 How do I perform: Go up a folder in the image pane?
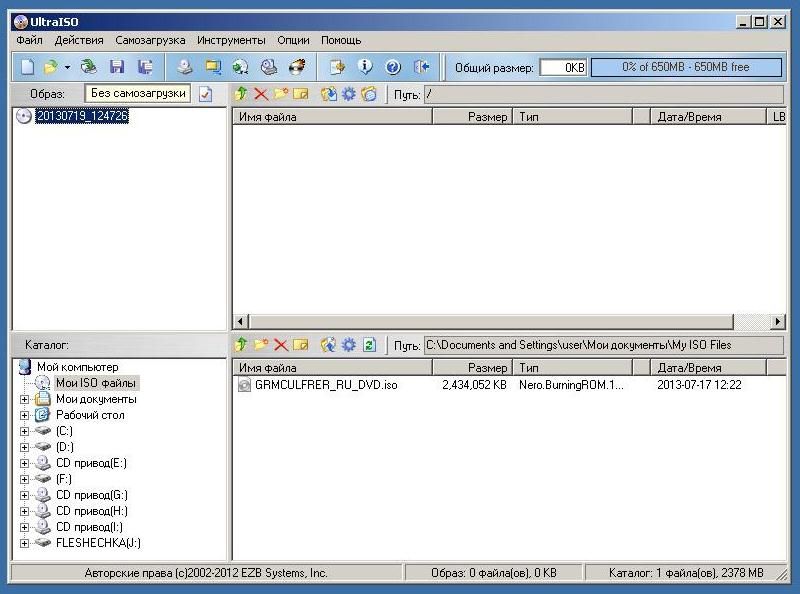[x=241, y=94]
